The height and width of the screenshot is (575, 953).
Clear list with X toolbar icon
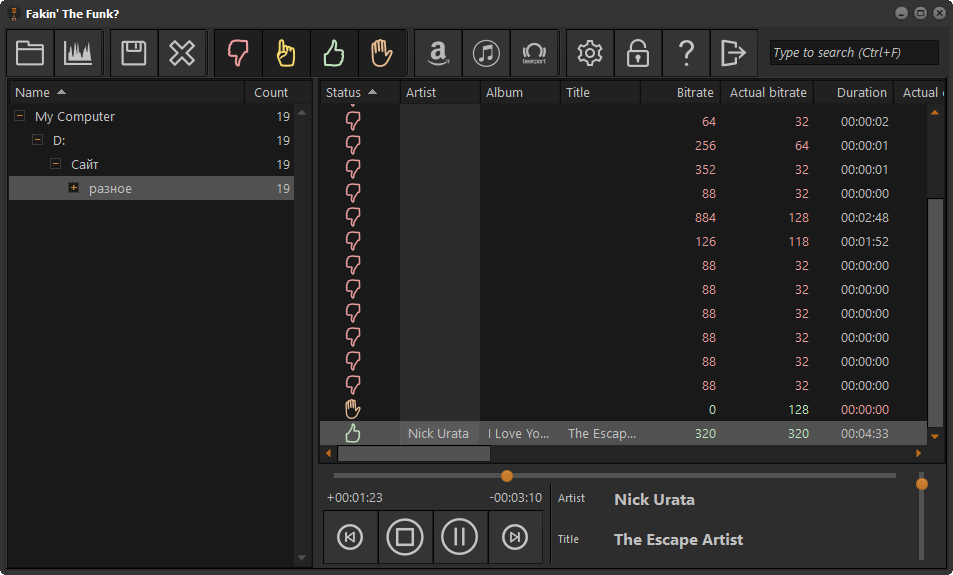pyautogui.click(x=182, y=53)
